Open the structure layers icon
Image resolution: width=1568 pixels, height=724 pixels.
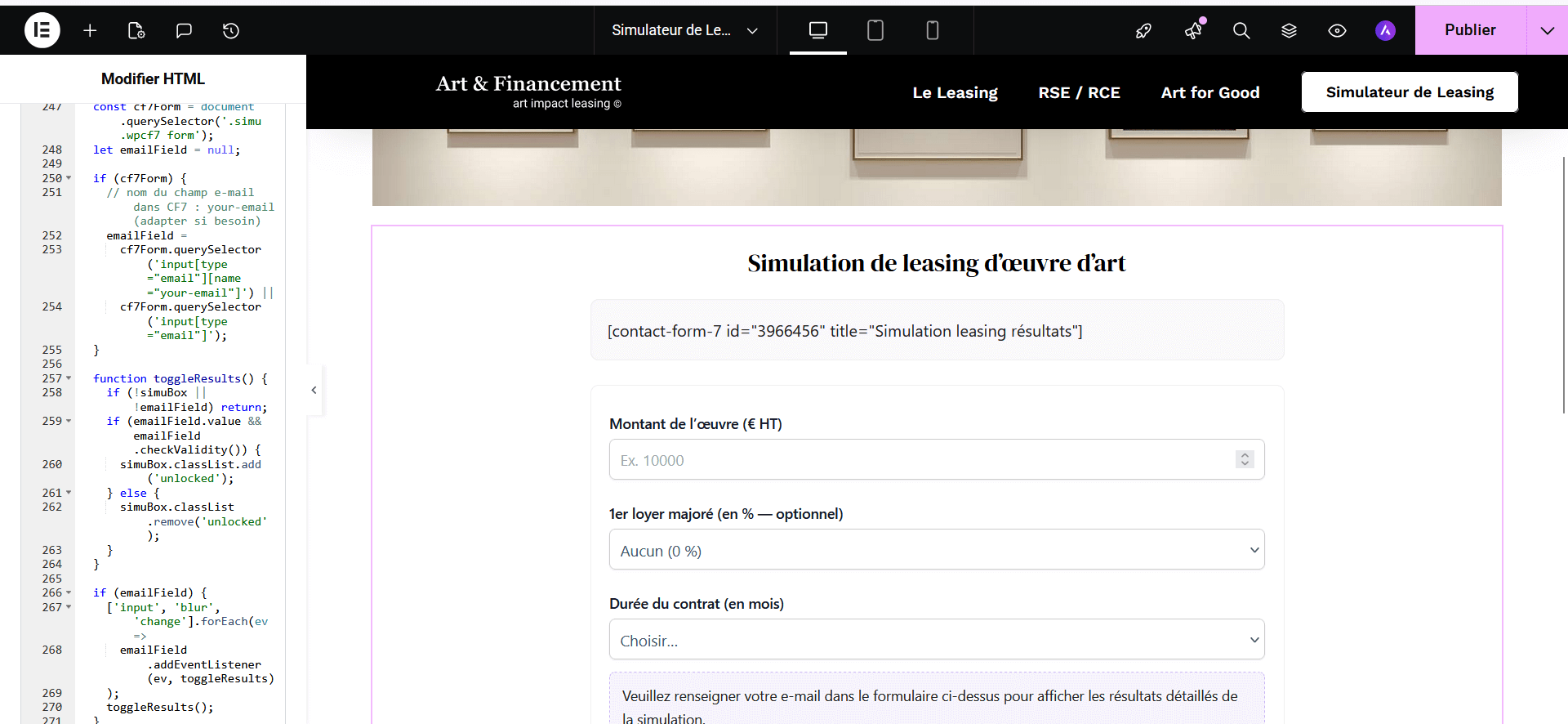point(1289,30)
